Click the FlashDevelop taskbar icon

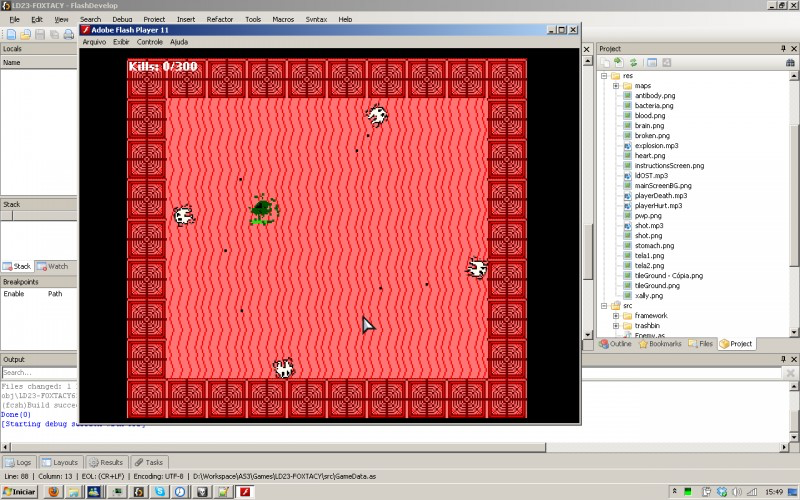(139, 492)
